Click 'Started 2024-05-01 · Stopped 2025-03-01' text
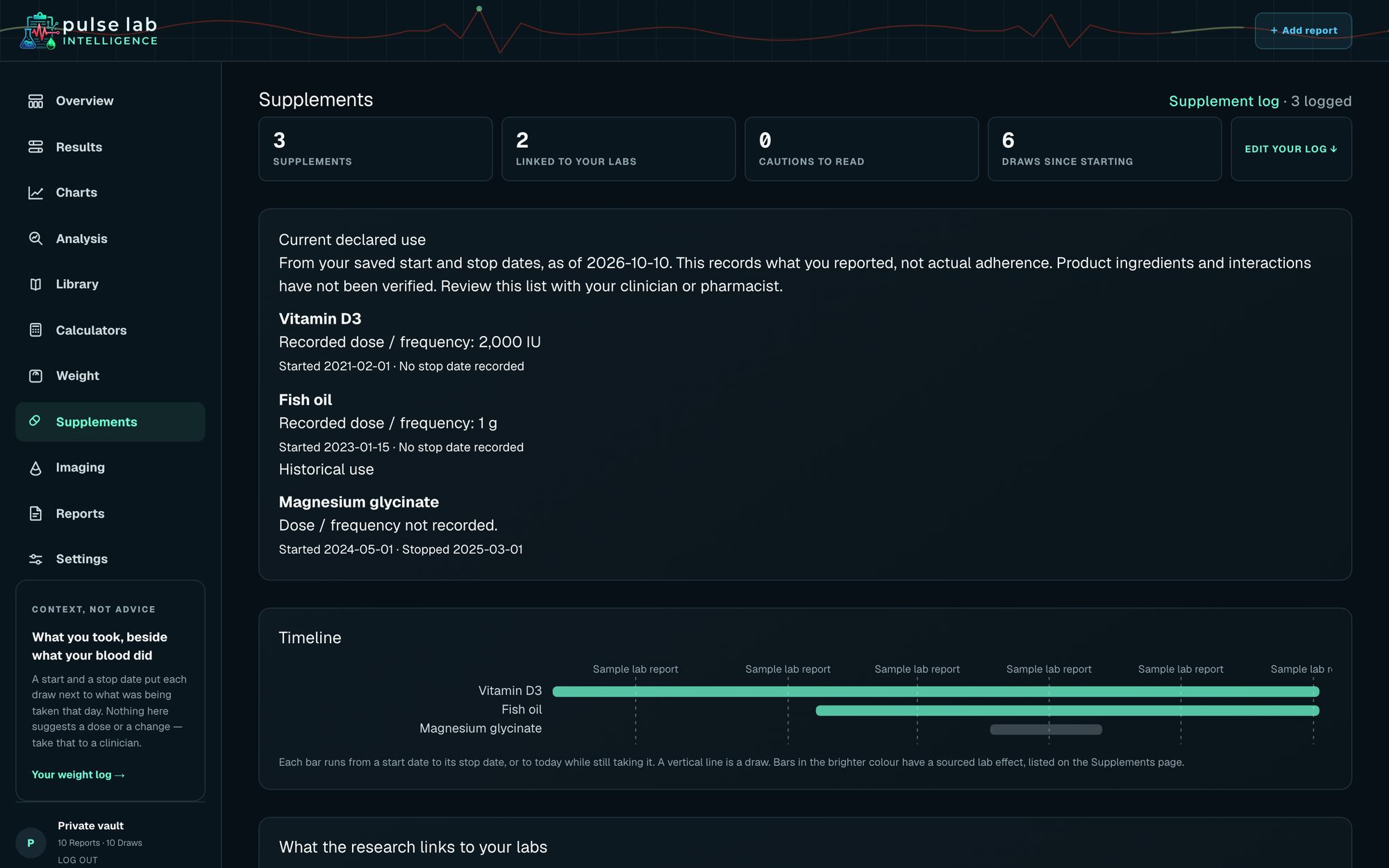Viewport: 1389px width, 868px height. pos(401,549)
